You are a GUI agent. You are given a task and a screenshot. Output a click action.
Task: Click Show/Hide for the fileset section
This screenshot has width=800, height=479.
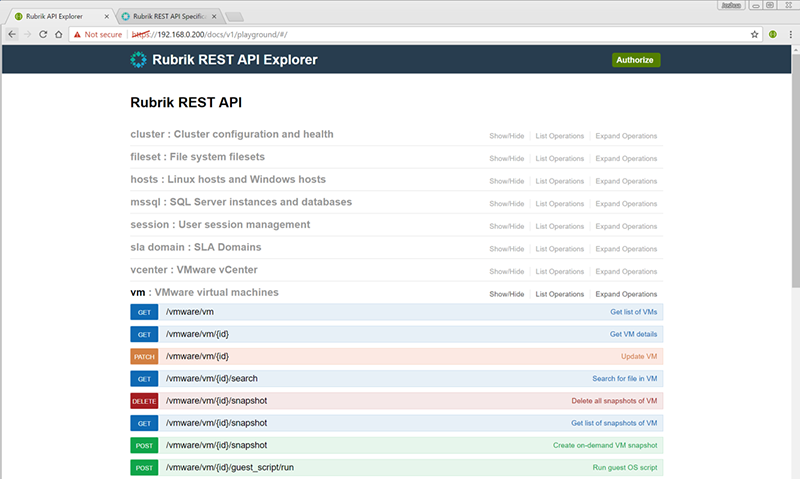click(506, 159)
